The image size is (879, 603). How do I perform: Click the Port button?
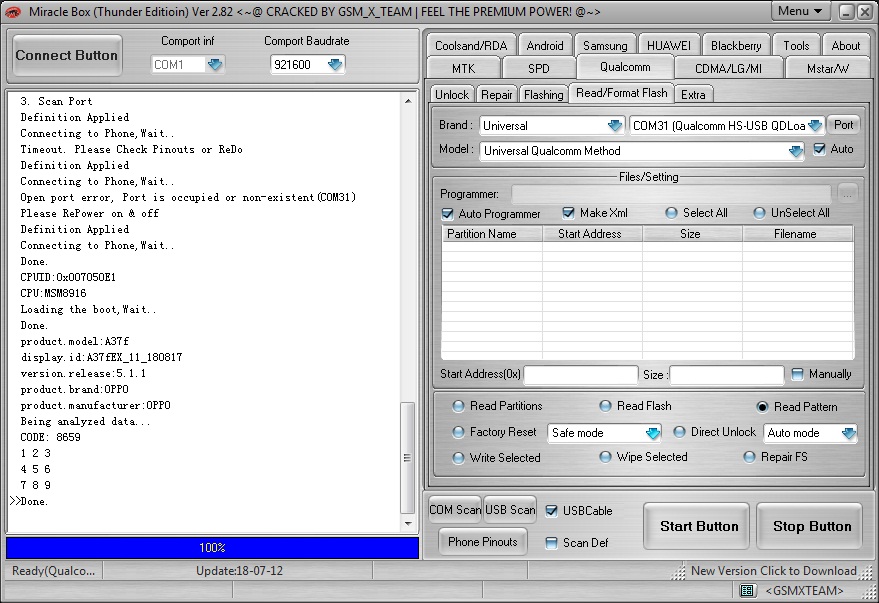coord(843,125)
